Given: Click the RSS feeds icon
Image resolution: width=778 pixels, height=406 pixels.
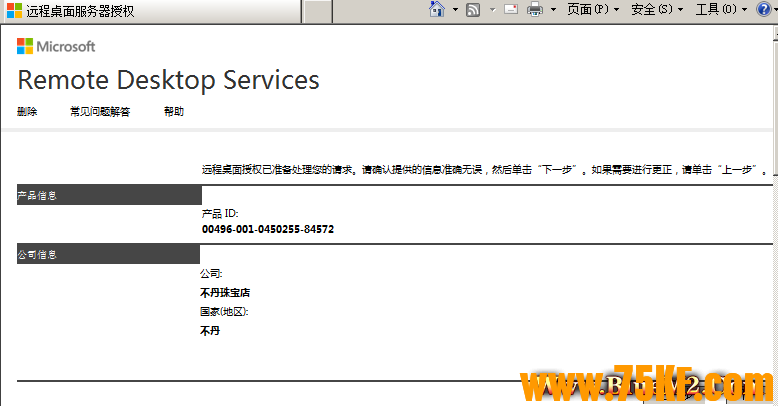Looking at the screenshot, I should coord(473,9).
